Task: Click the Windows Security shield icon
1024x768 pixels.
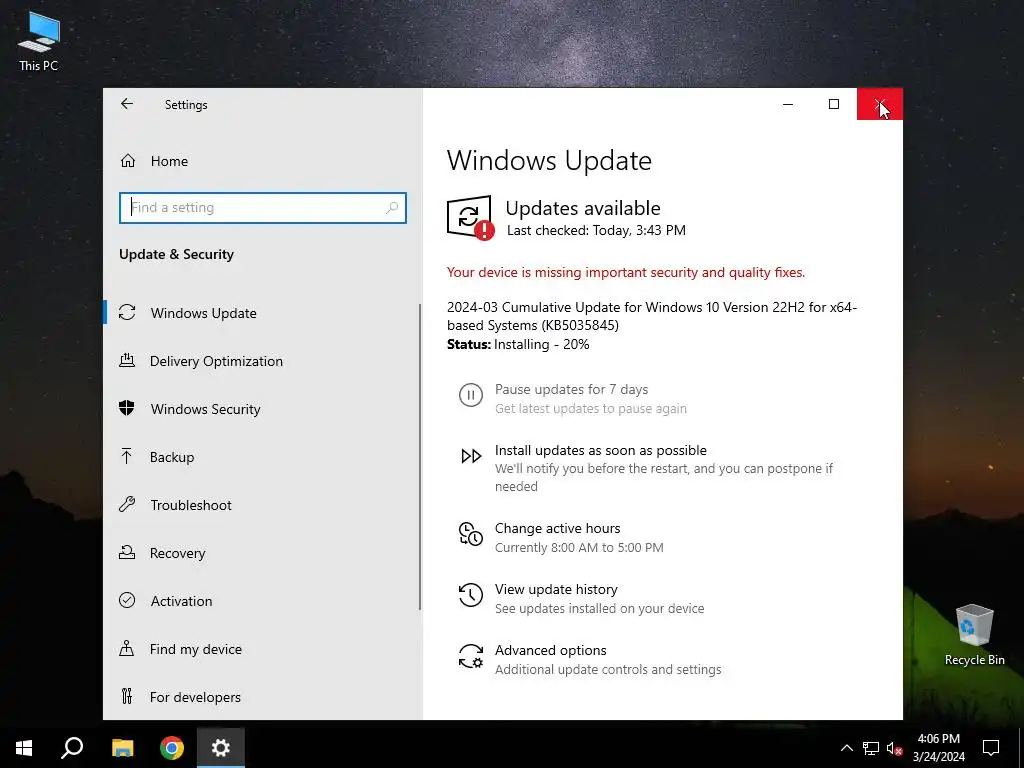Action: pos(127,408)
